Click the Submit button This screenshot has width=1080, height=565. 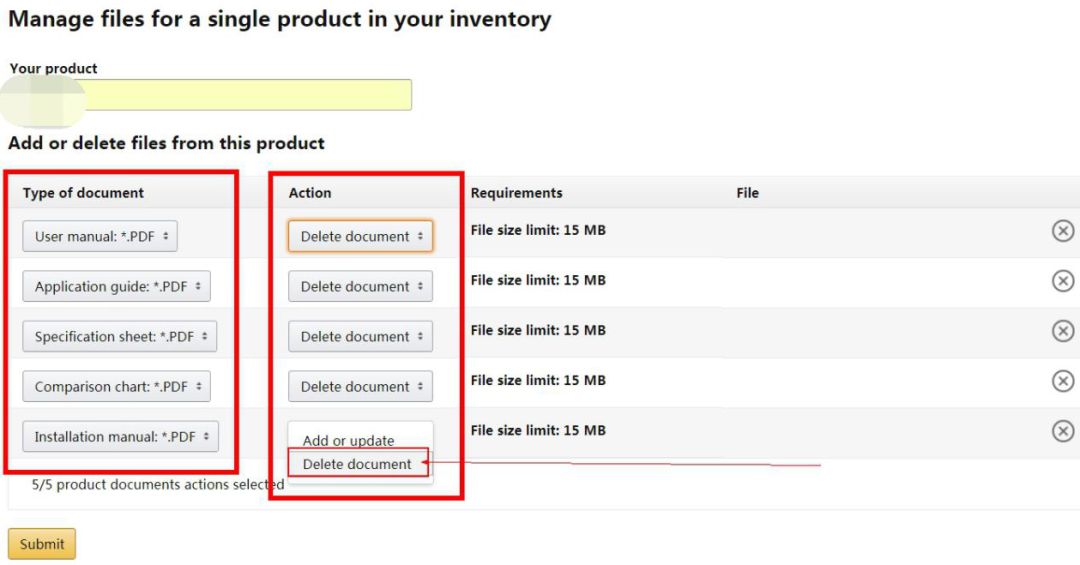[x=42, y=544]
